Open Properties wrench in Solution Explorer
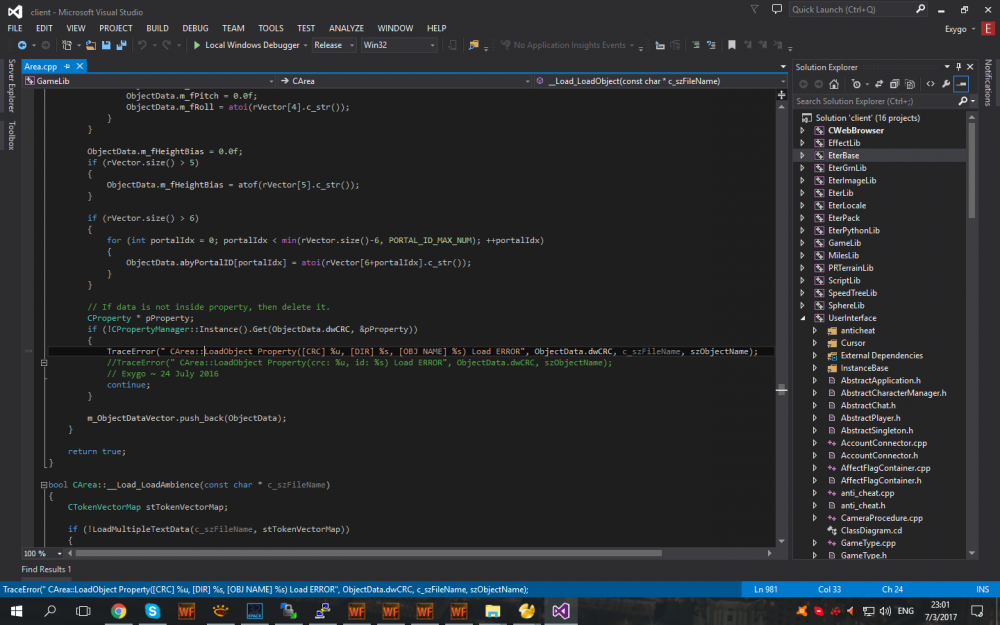Screen dimensions: 1000x625 click(946, 84)
